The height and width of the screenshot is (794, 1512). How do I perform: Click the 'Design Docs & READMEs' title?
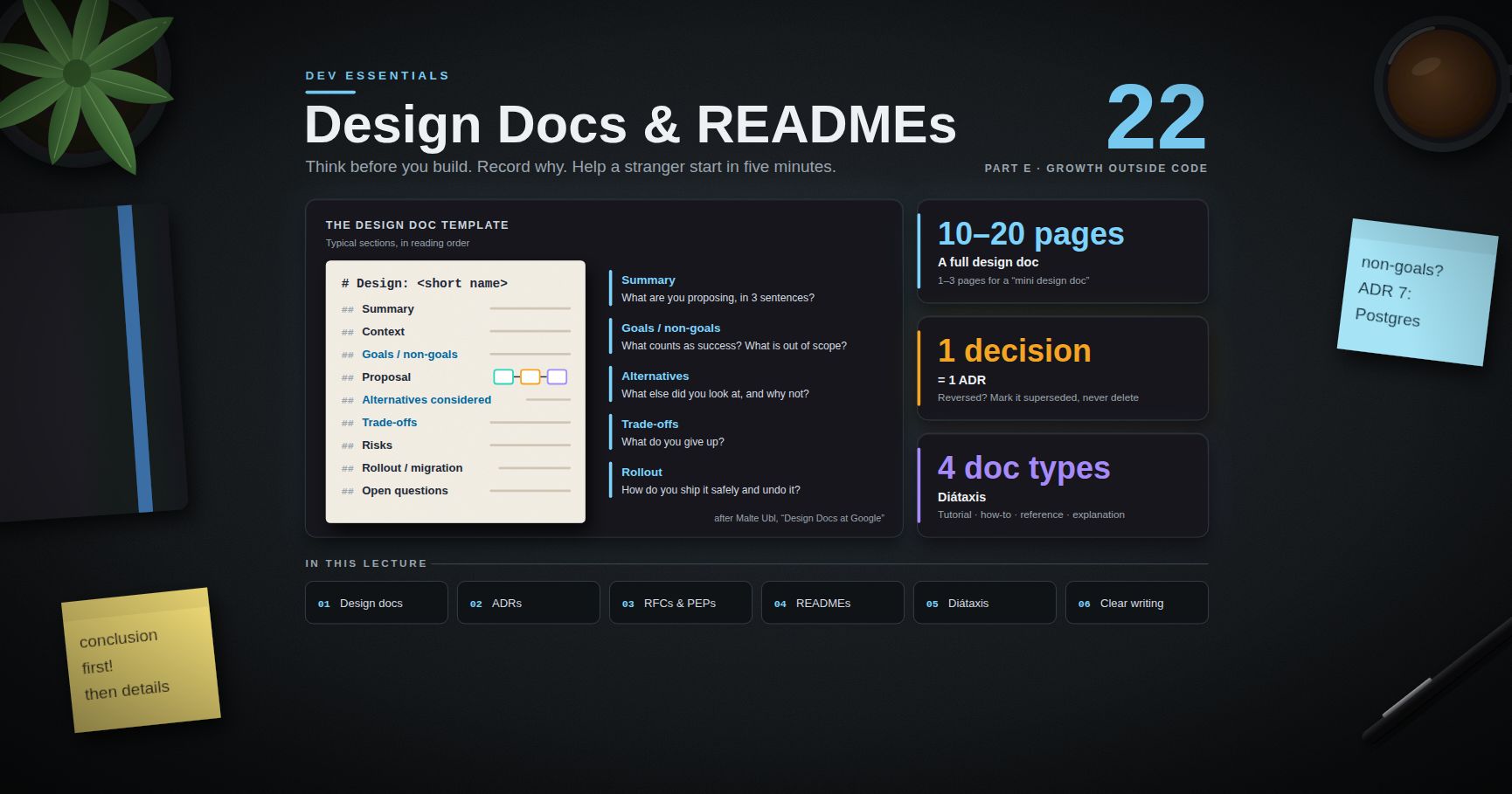[630, 124]
